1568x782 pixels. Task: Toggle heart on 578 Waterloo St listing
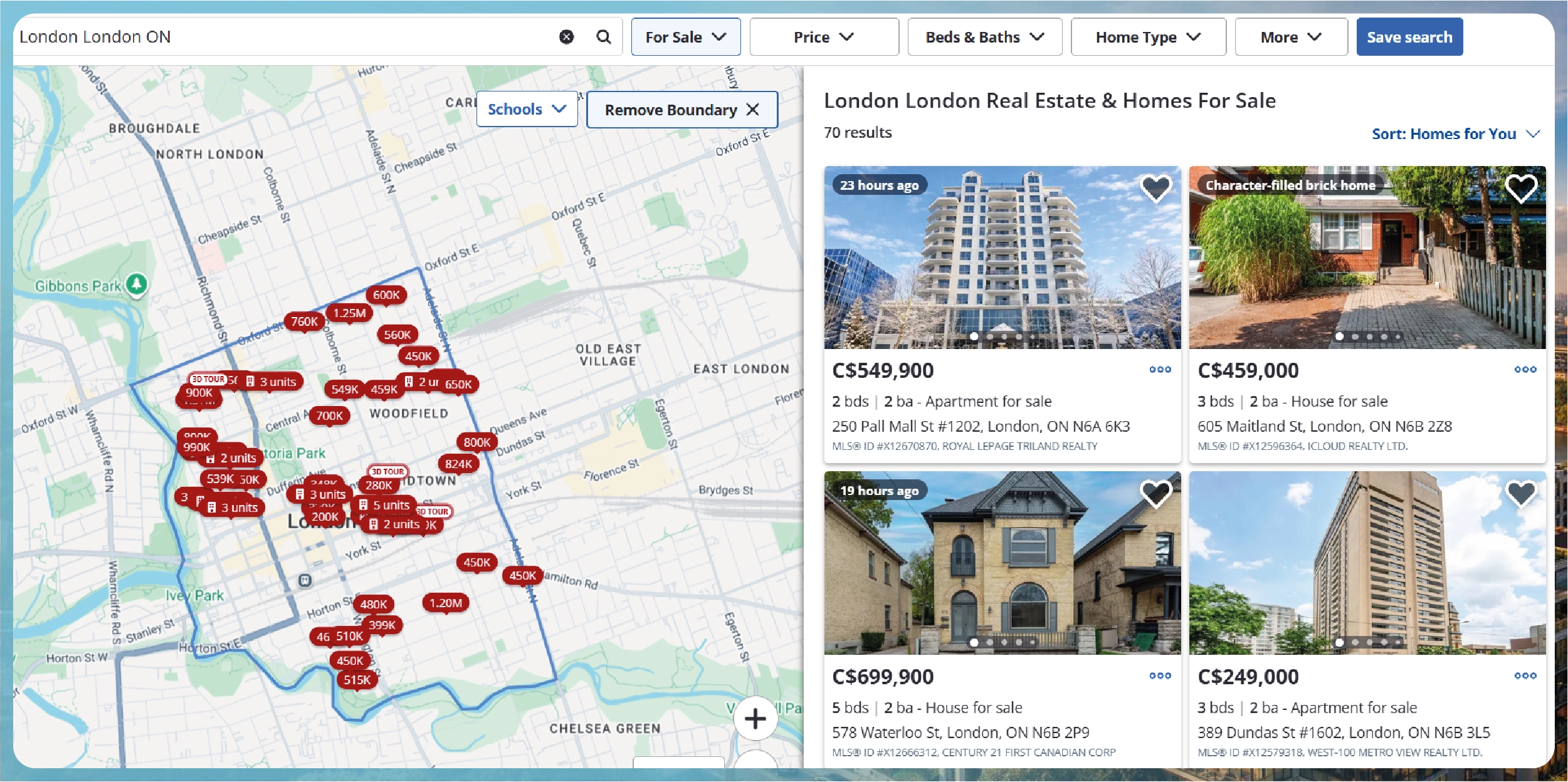1155,493
